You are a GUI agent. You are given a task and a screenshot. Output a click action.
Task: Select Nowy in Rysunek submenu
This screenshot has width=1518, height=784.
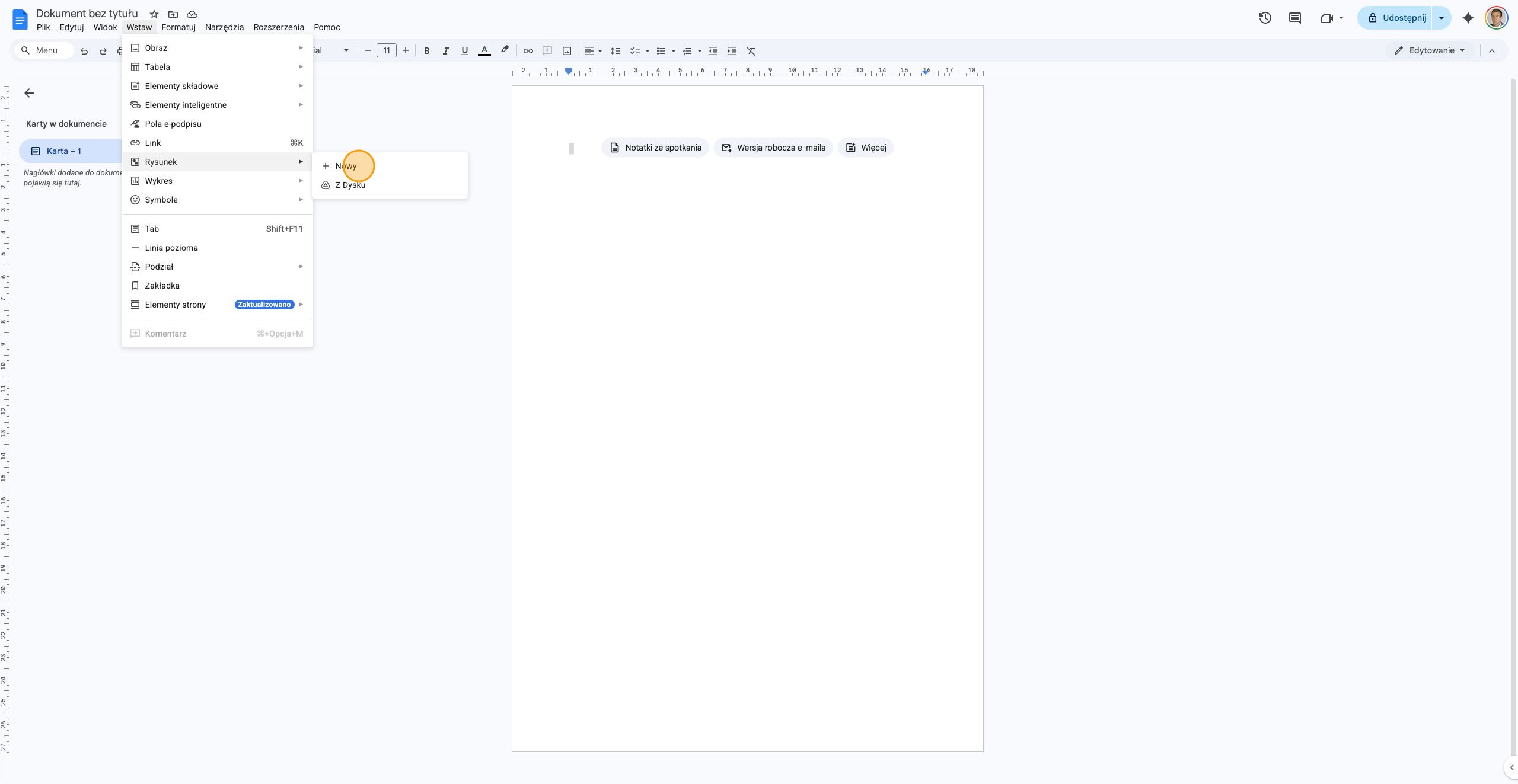tap(390, 166)
